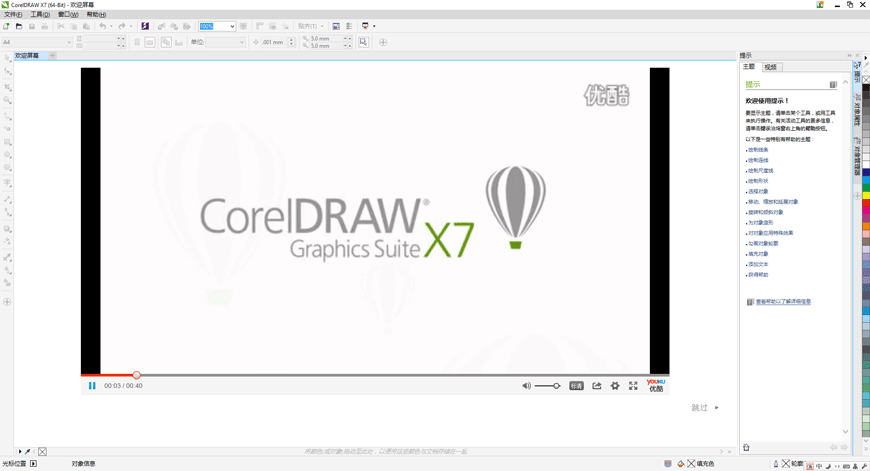870x471 pixels.
Task: Open the 填充对象 hint link
Action: 758,254
